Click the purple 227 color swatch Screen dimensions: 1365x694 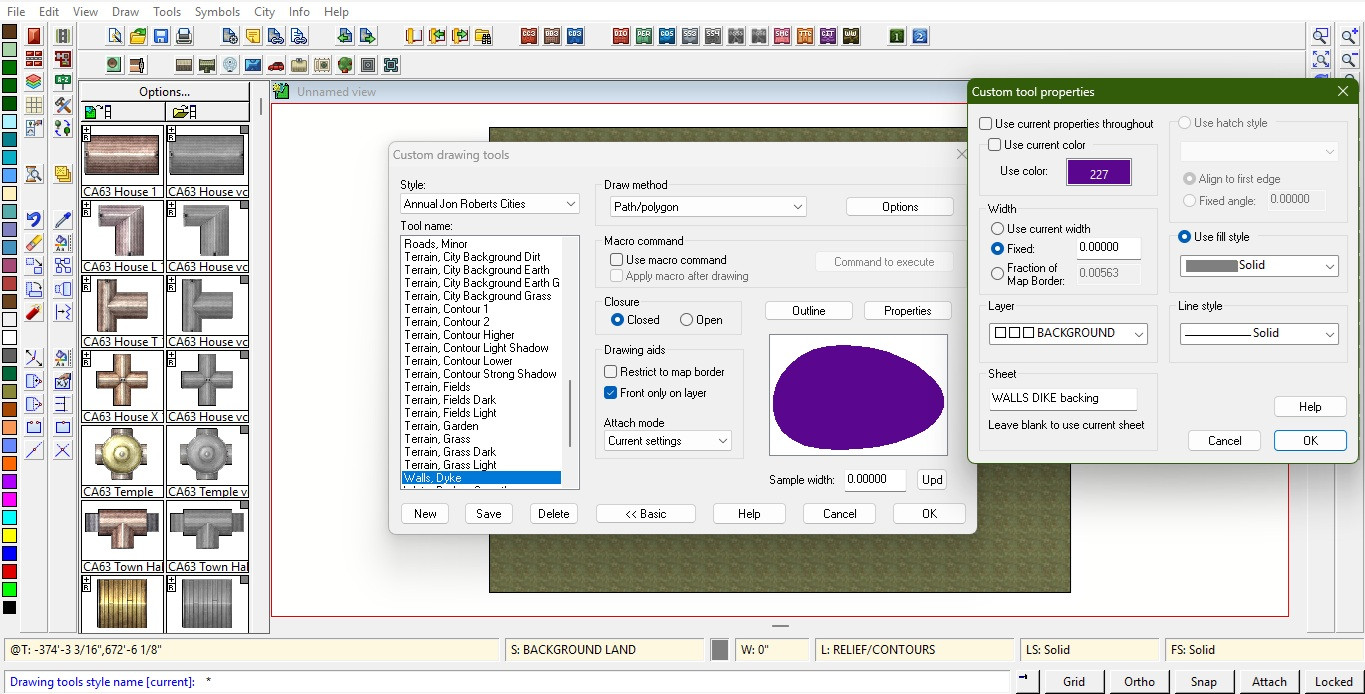[1098, 173]
